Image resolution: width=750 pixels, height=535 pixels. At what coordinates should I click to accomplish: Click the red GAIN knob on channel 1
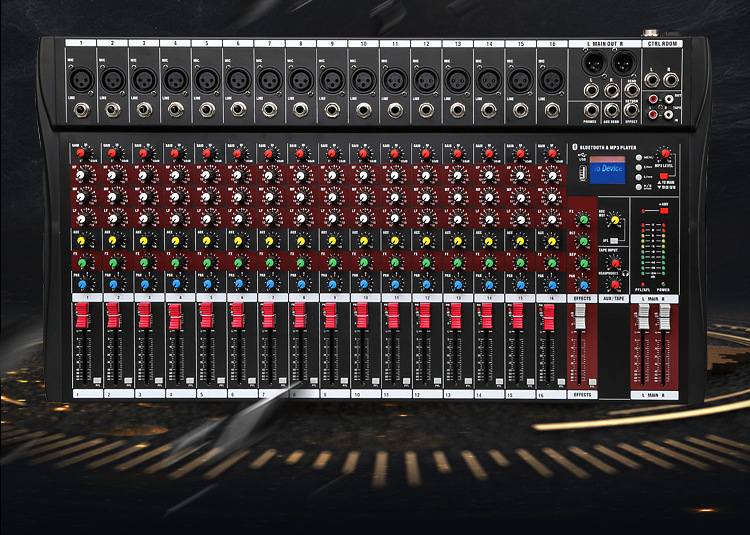point(83,153)
